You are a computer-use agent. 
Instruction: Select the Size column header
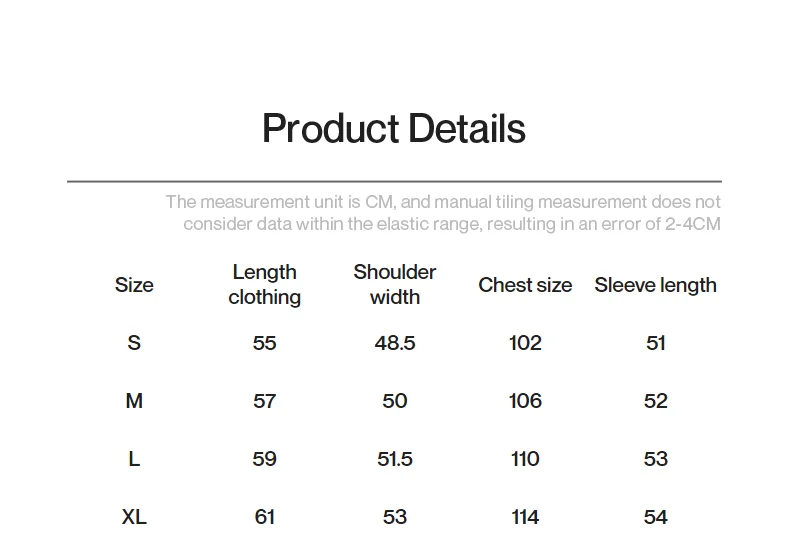(134, 285)
